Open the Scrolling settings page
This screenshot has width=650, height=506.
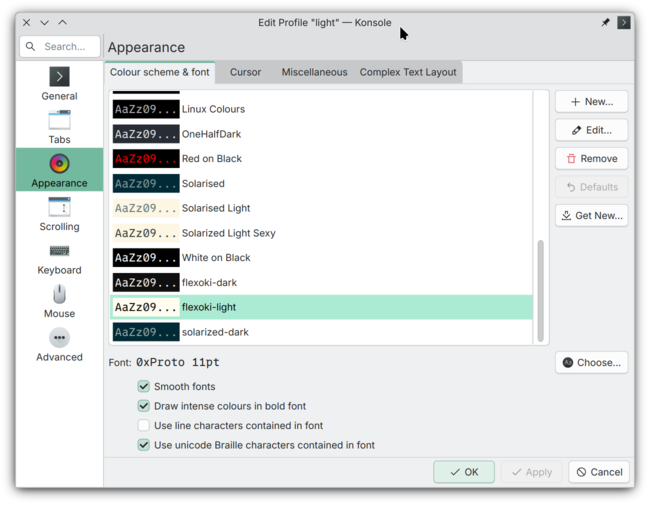tap(59, 214)
